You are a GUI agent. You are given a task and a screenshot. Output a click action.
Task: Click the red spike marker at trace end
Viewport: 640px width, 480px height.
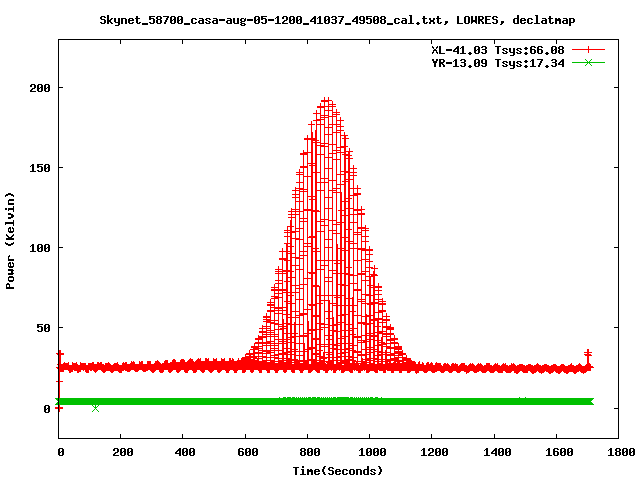coord(588,353)
